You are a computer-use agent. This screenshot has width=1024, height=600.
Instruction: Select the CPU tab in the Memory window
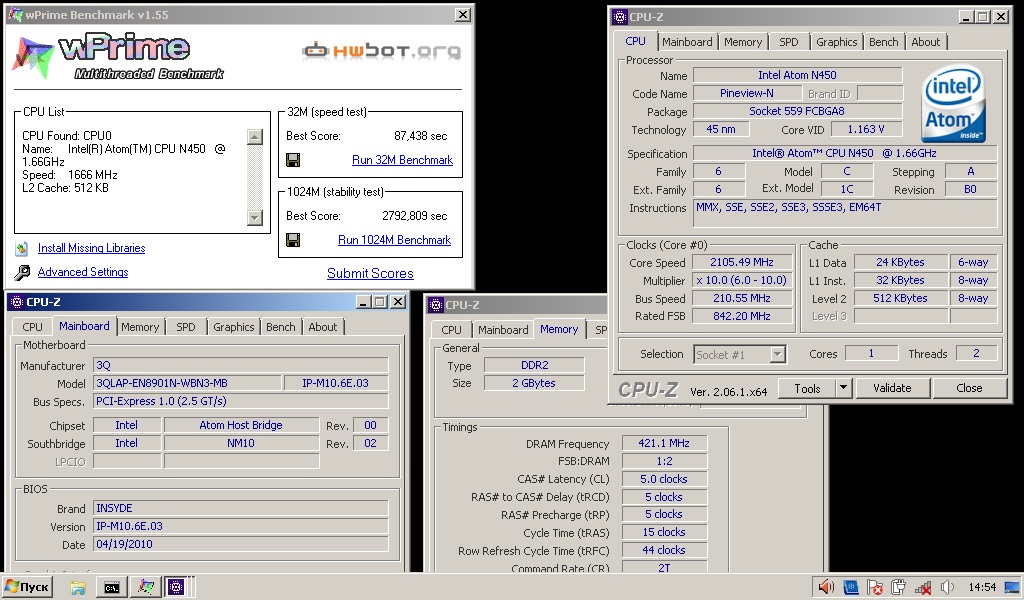(451, 330)
